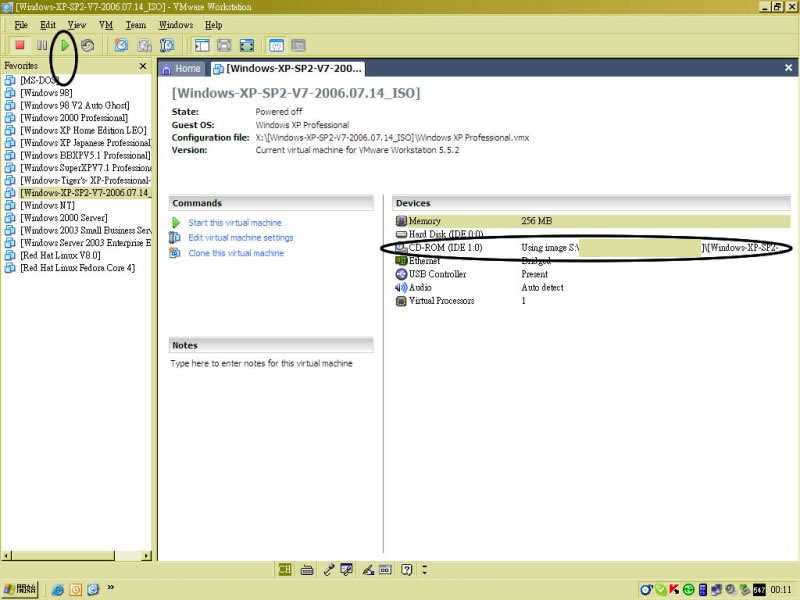This screenshot has width=800, height=600.
Task: Click the Virtual Processors device row
Action: click(592, 301)
